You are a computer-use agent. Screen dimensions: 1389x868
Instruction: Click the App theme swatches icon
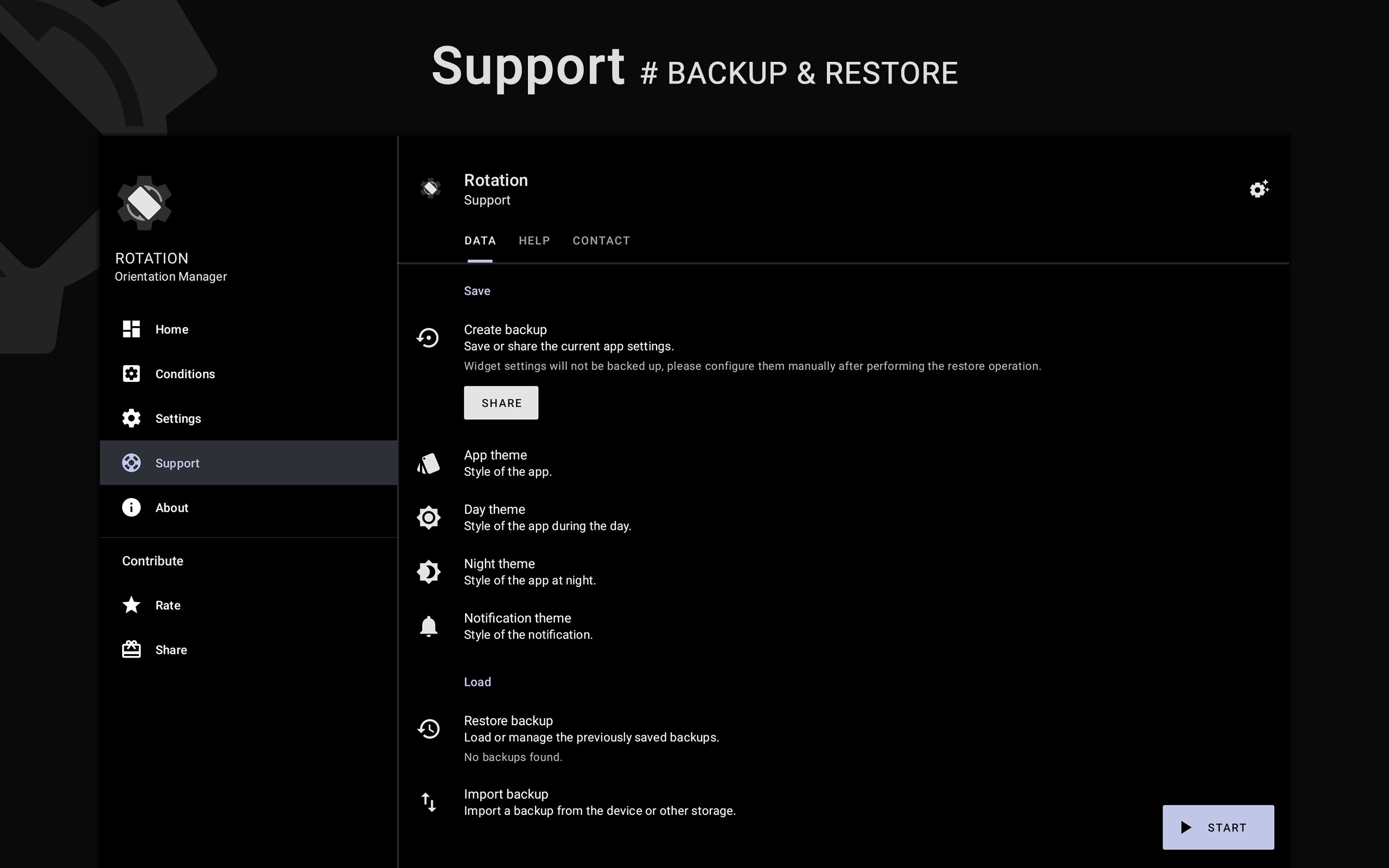[x=428, y=463]
